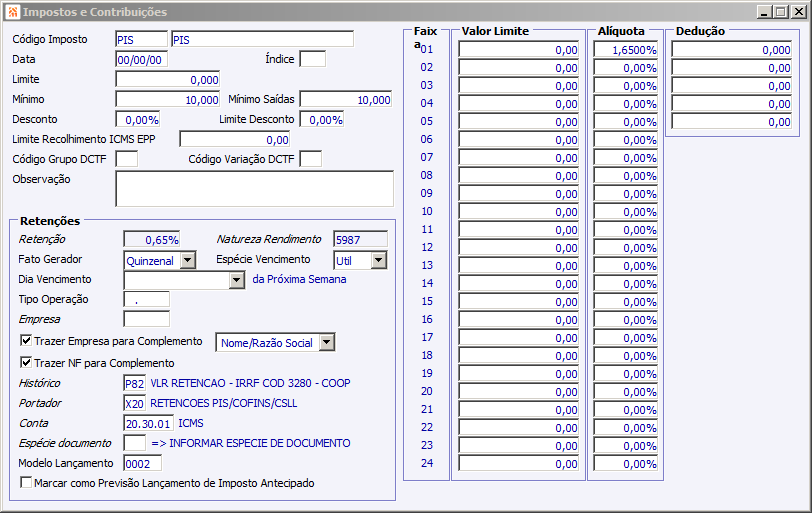Open the Fato Gerador Quinzenal dropdown

tap(188, 260)
